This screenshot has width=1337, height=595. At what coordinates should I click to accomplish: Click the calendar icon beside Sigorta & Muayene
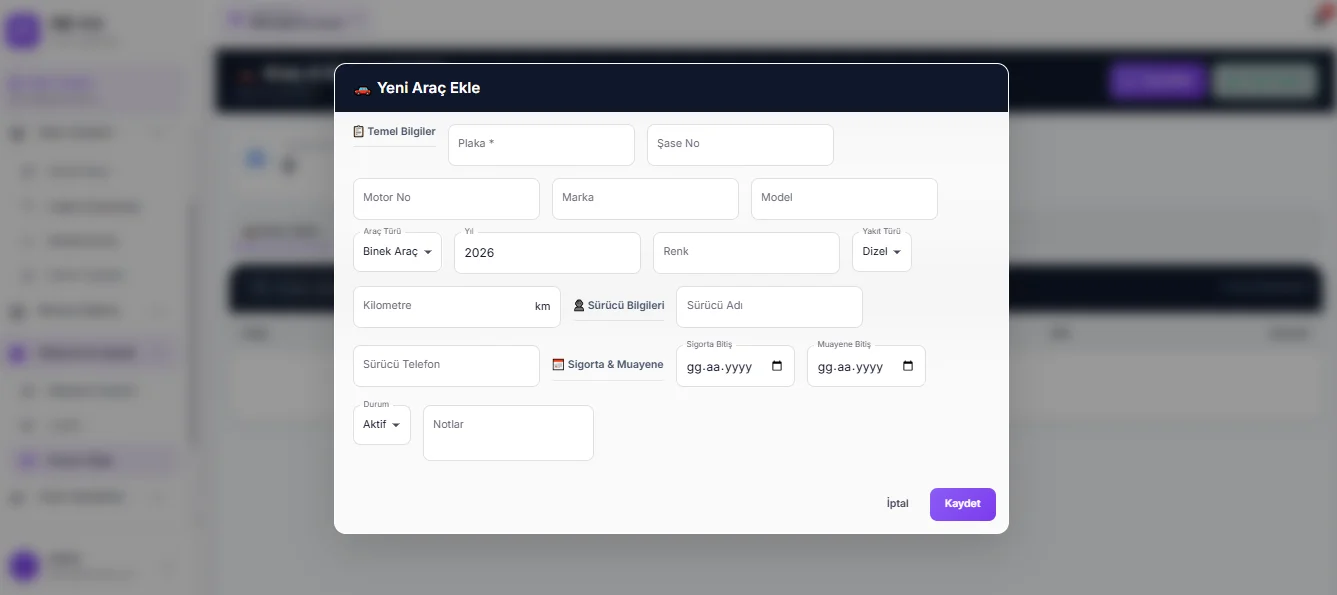559,365
